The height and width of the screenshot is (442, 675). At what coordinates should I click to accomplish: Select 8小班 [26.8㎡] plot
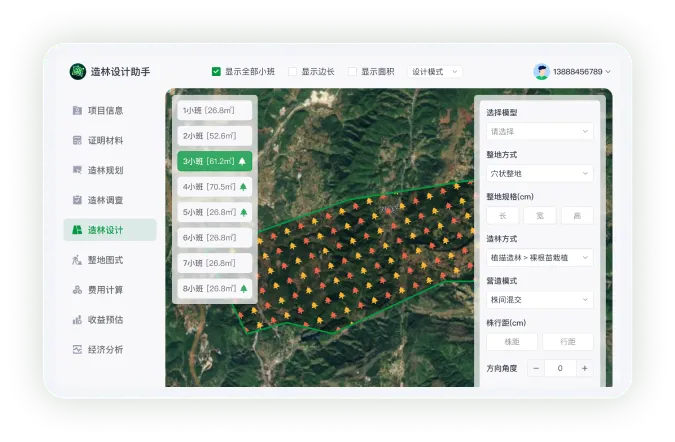(214, 288)
